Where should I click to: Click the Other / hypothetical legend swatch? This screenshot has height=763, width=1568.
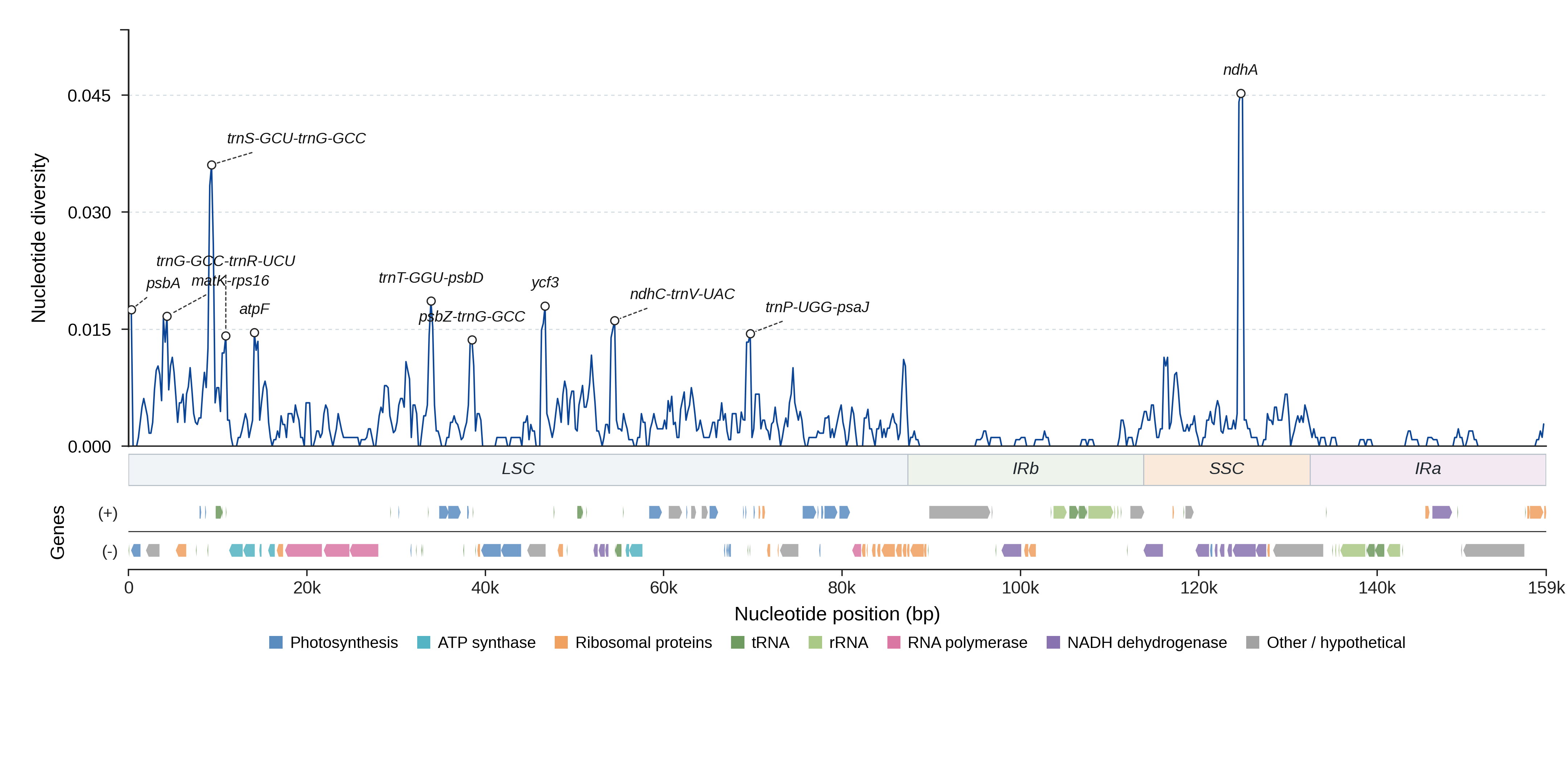pyautogui.click(x=1253, y=642)
